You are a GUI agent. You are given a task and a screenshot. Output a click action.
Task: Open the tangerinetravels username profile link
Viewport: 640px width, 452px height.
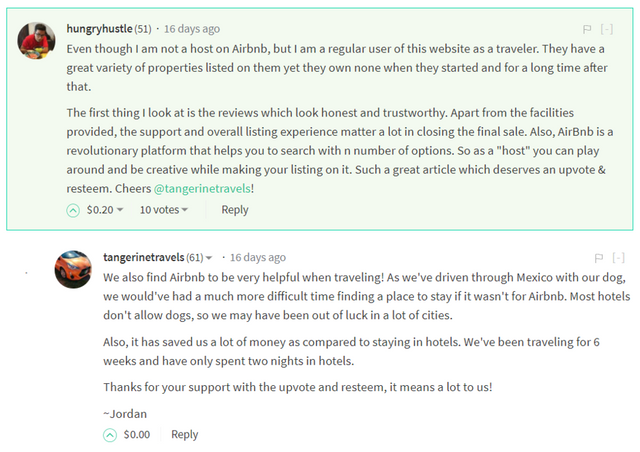(144, 257)
